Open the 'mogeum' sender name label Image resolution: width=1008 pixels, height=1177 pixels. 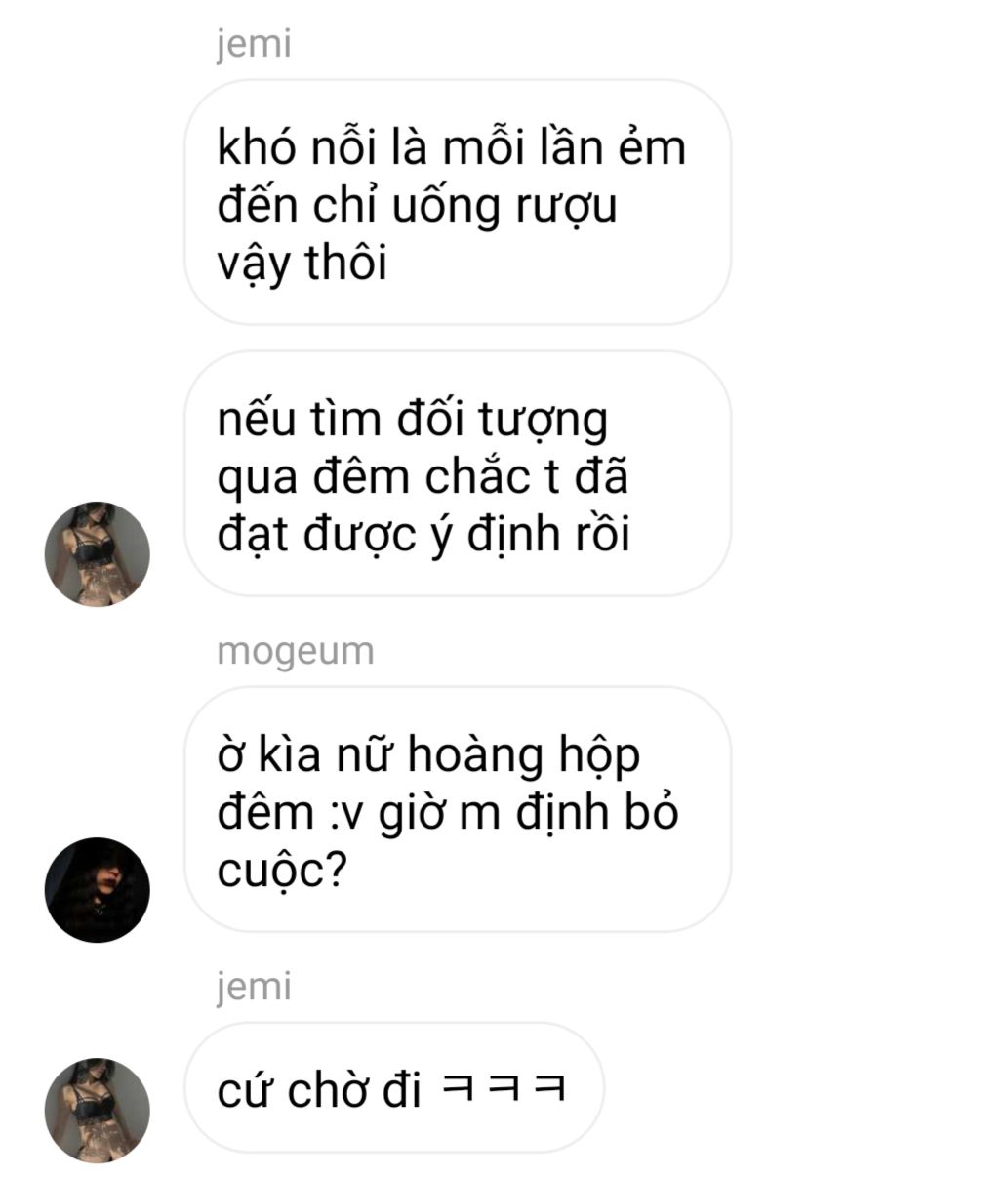pyautogui.click(x=296, y=651)
